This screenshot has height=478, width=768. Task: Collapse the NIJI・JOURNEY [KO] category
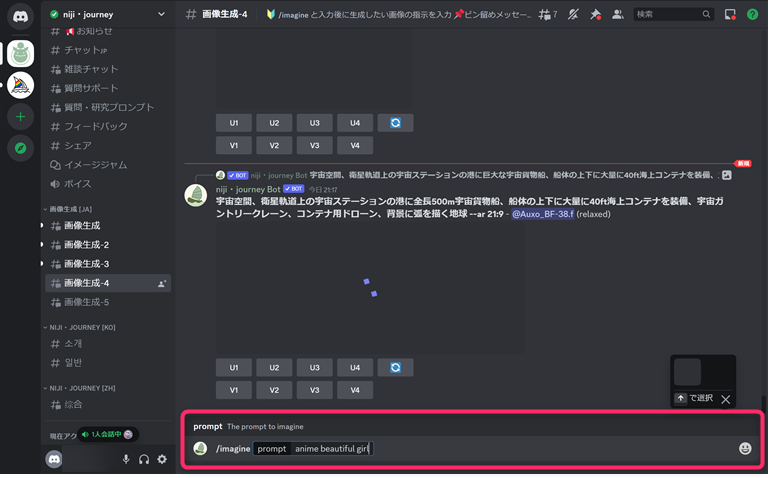point(79,327)
